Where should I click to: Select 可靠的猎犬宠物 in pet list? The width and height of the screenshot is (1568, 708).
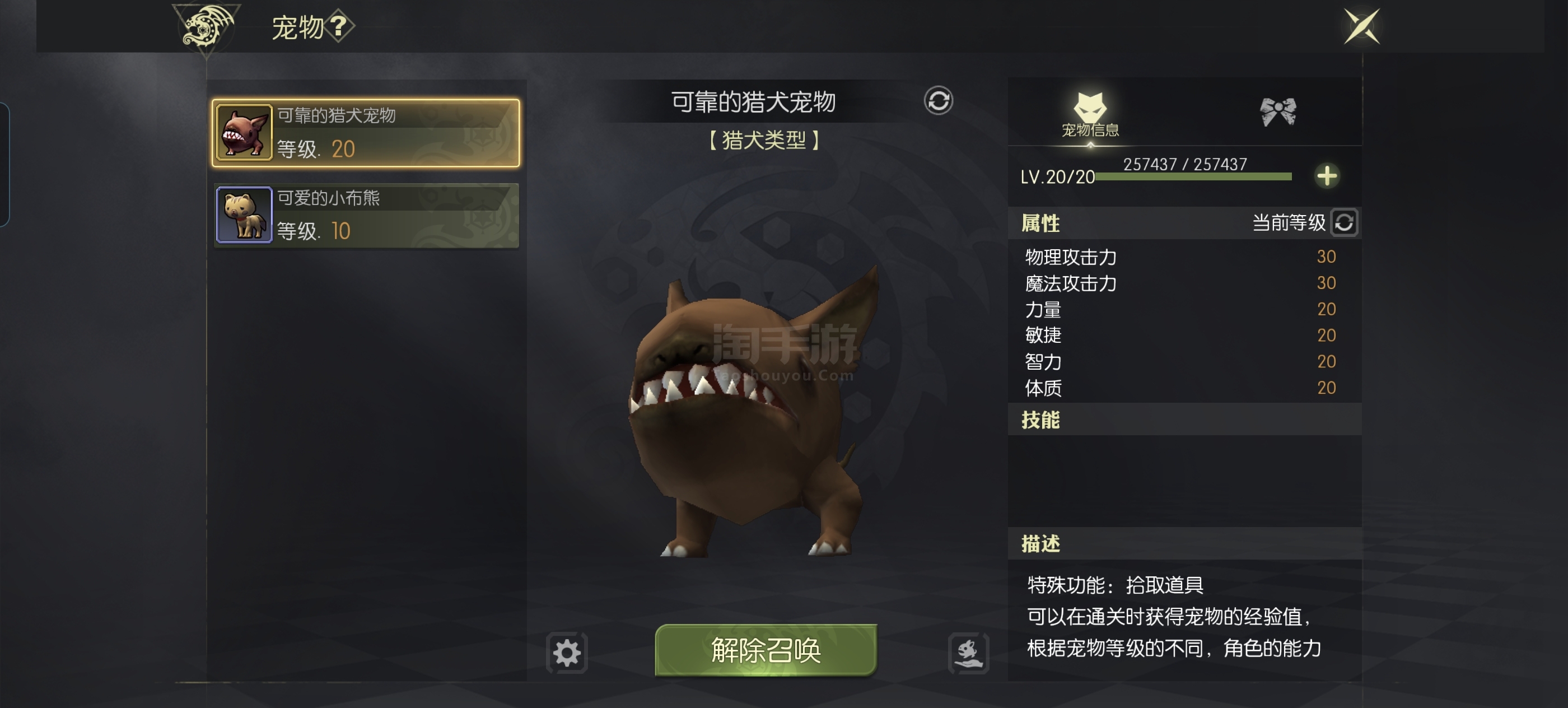click(x=366, y=133)
